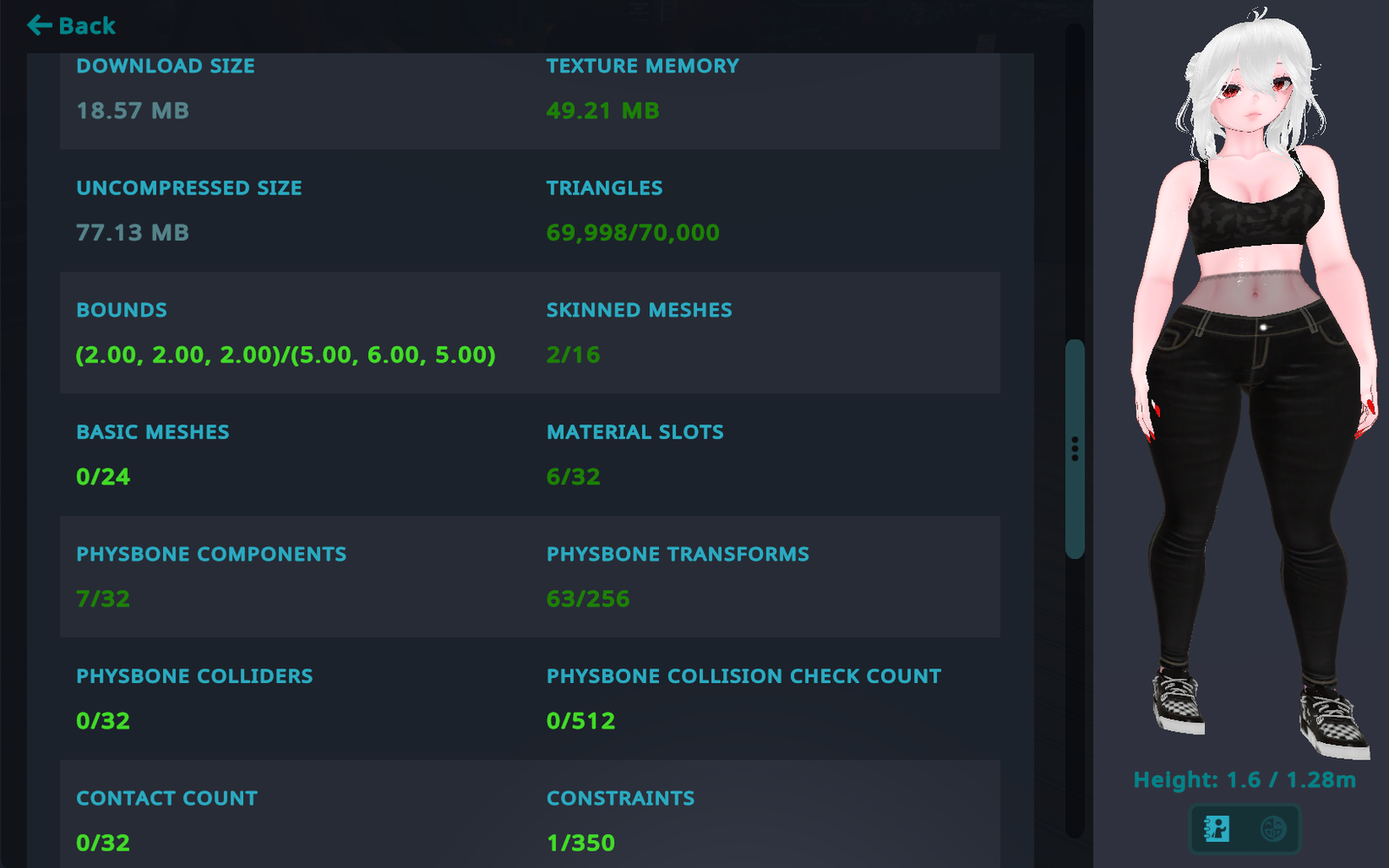Viewport: 1389px width, 868px height.
Task: Select the Download Size 18.57 MB entry
Action: pyautogui.click(x=133, y=111)
